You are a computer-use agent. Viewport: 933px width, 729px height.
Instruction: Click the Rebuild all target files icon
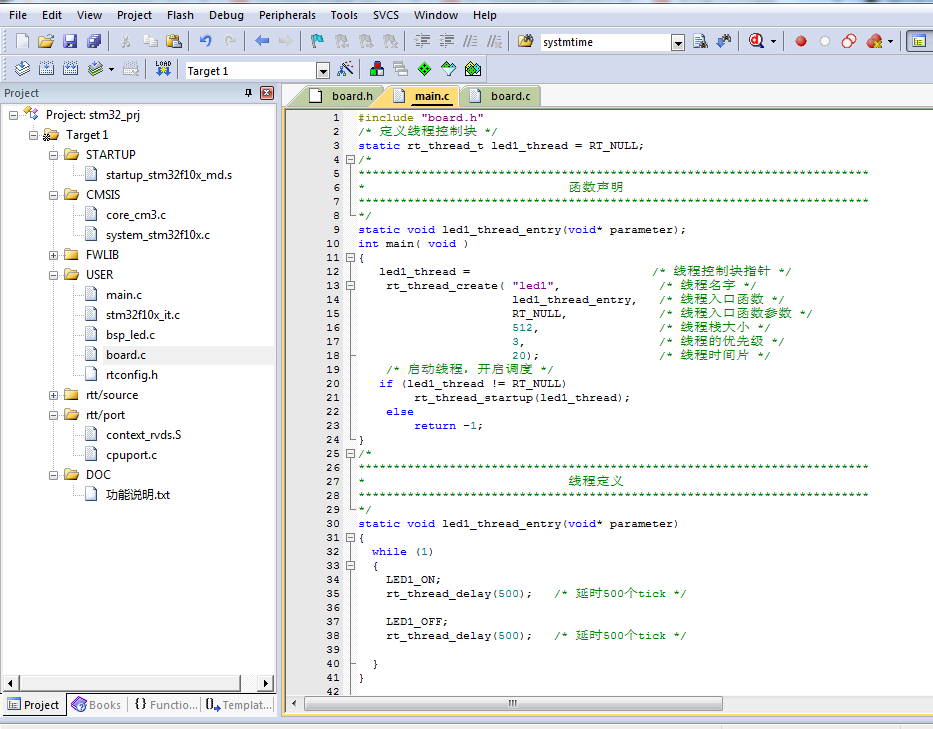[70, 69]
